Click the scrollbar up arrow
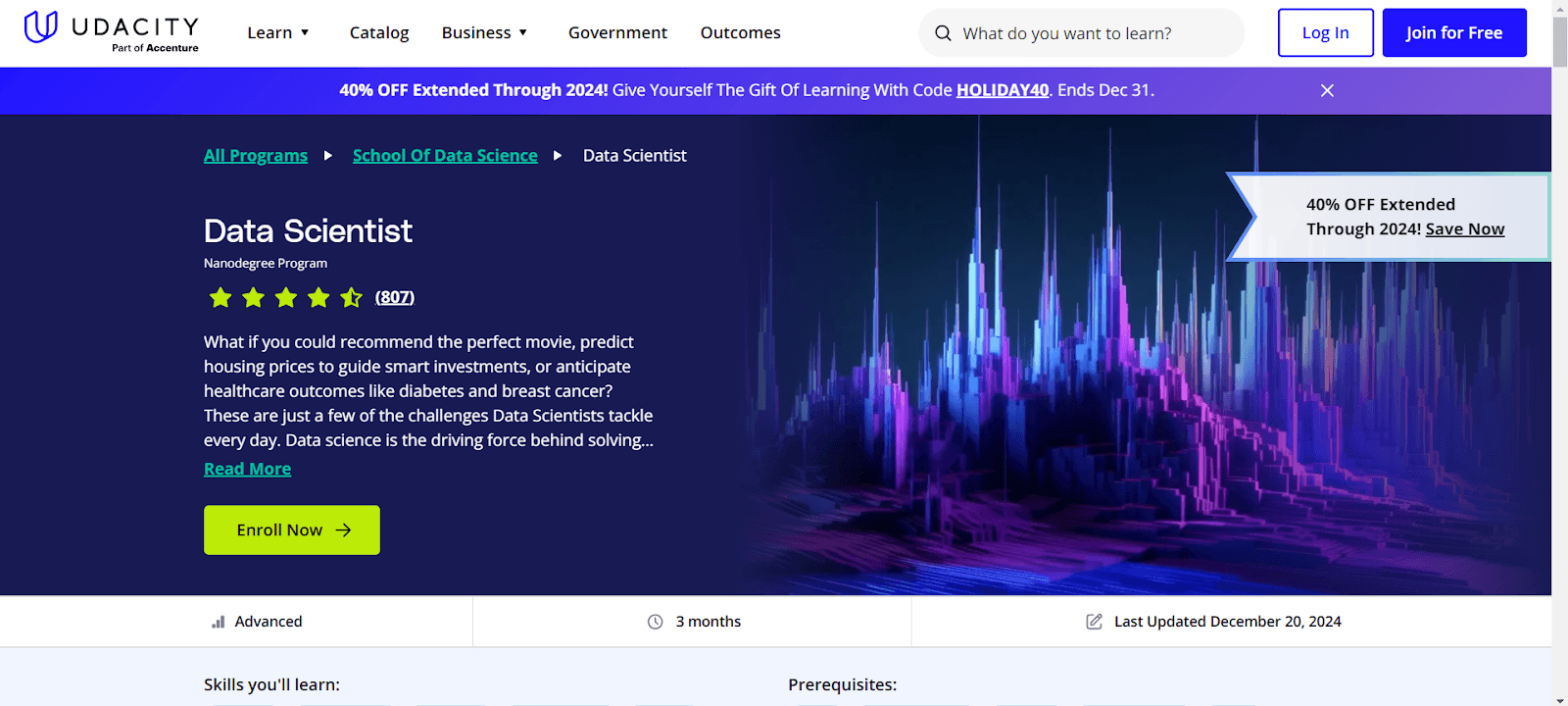 1560,7
